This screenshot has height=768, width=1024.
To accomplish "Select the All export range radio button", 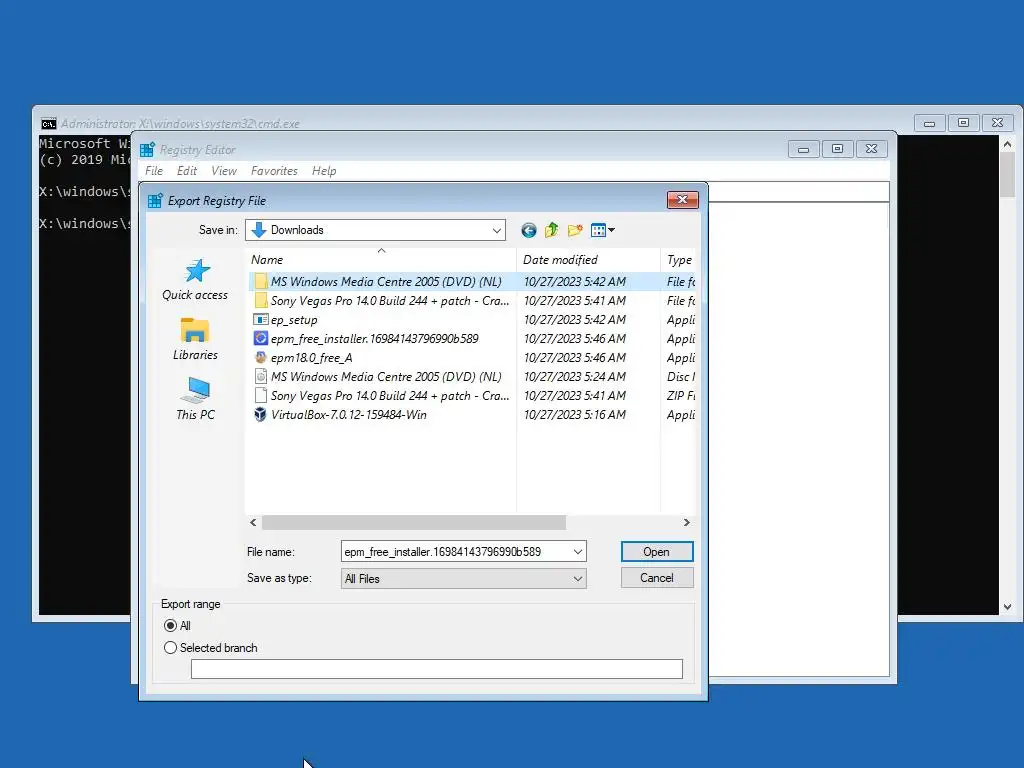I will (x=170, y=626).
